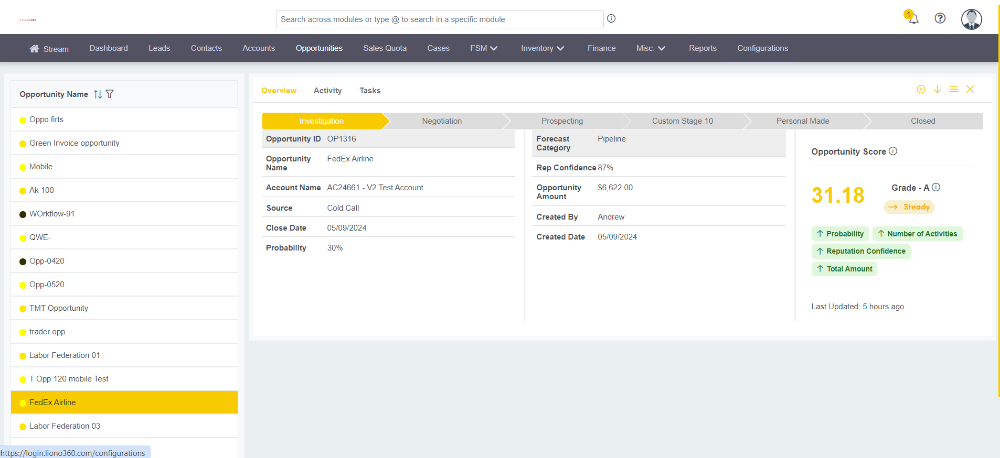1000x458 pixels.
Task: Open the filter funnel icon in list header
Action: coord(110,94)
